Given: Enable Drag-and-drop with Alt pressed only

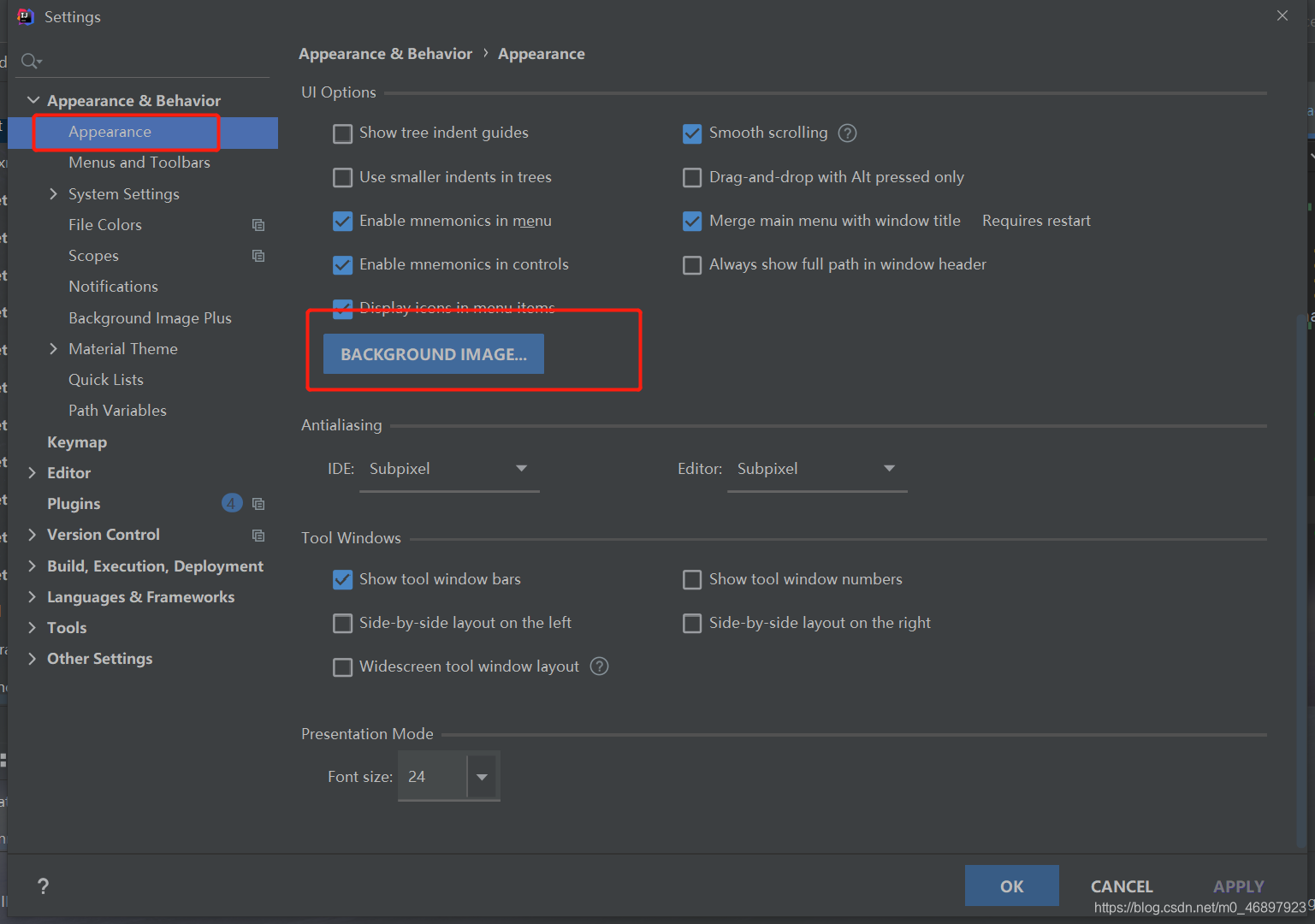Looking at the screenshot, I should [692, 177].
